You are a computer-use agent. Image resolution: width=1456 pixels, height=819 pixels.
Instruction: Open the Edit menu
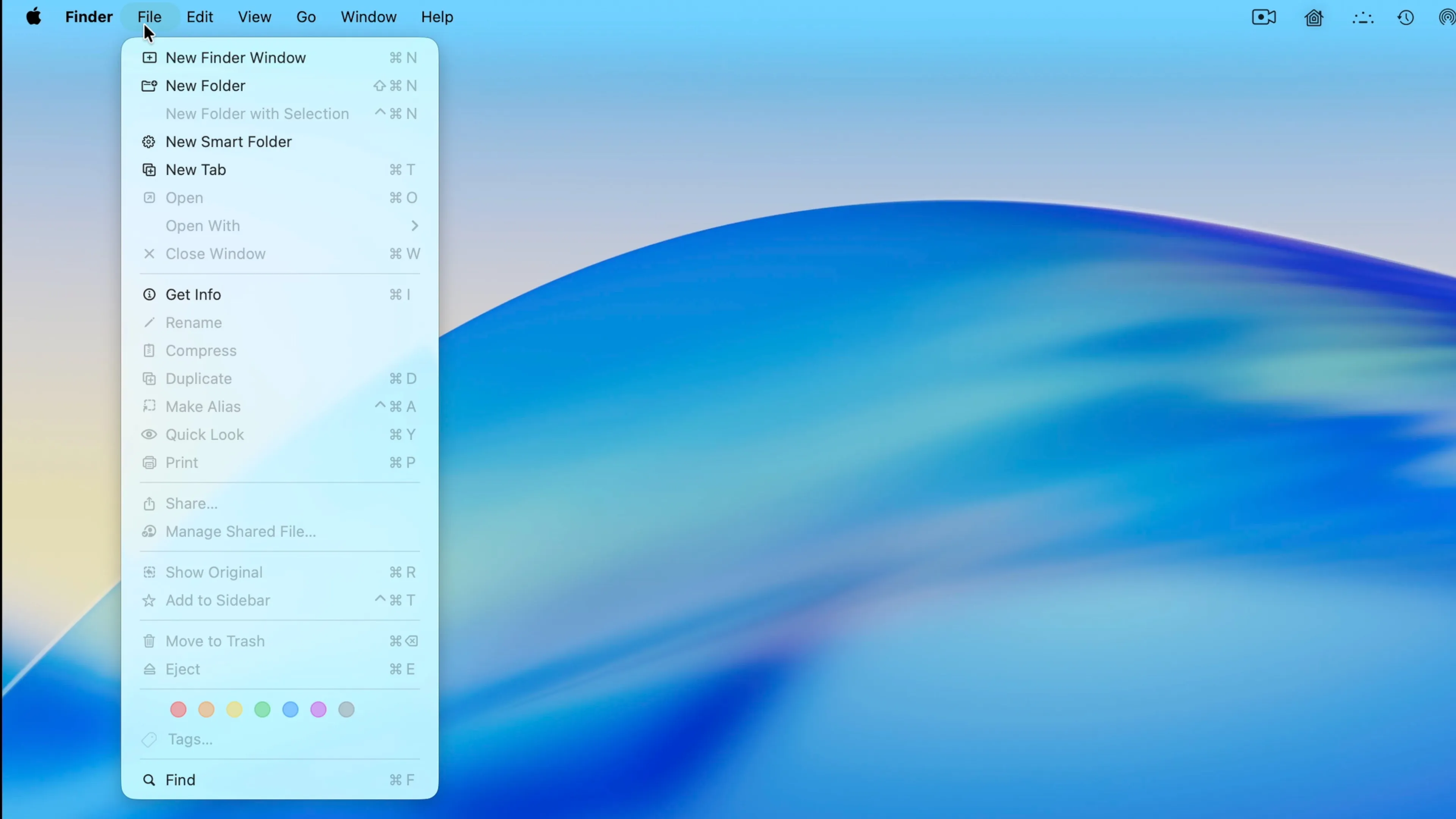pyautogui.click(x=199, y=17)
